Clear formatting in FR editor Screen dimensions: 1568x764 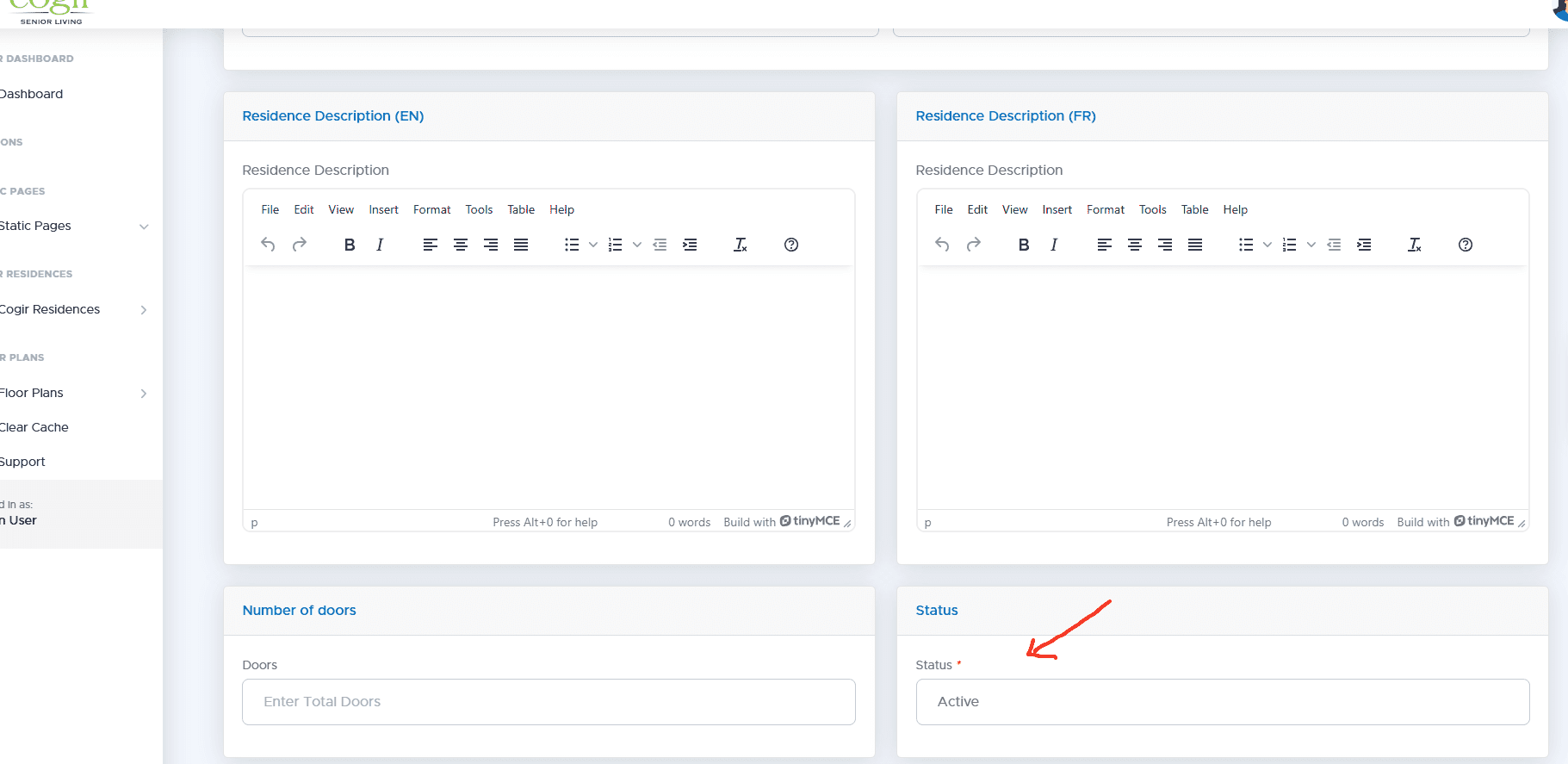click(x=1415, y=245)
